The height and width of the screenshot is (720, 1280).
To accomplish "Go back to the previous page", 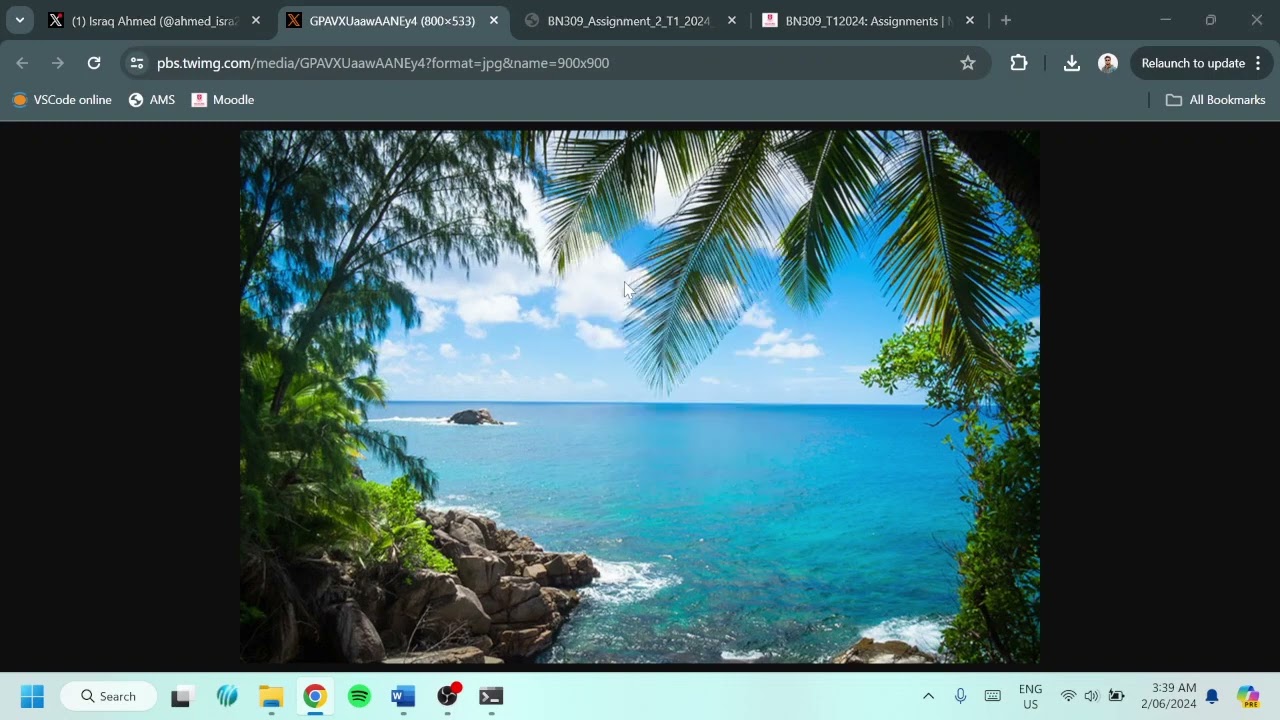I will click(x=22, y=63).
